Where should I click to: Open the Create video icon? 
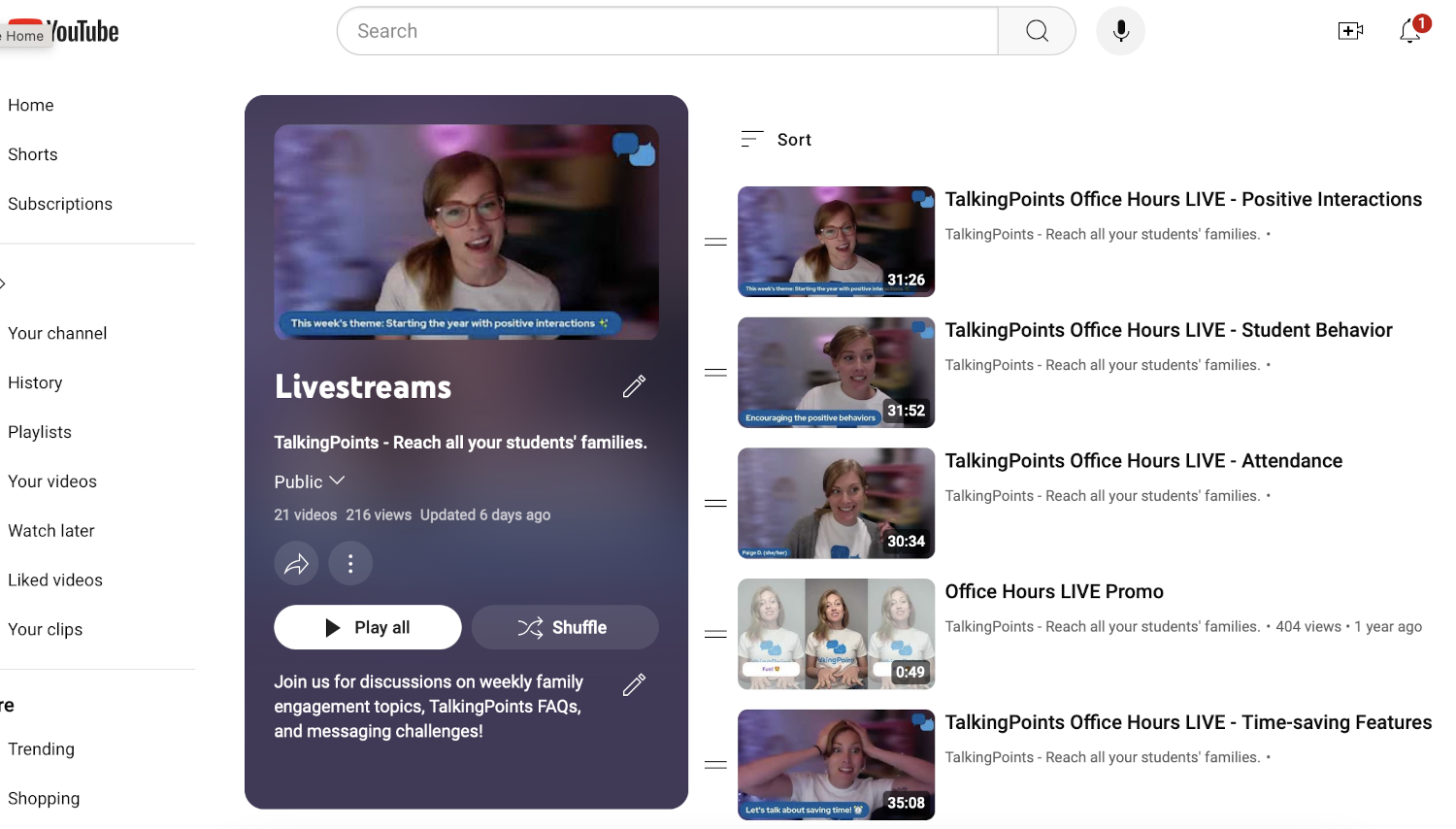click(x=1350, y=31)
